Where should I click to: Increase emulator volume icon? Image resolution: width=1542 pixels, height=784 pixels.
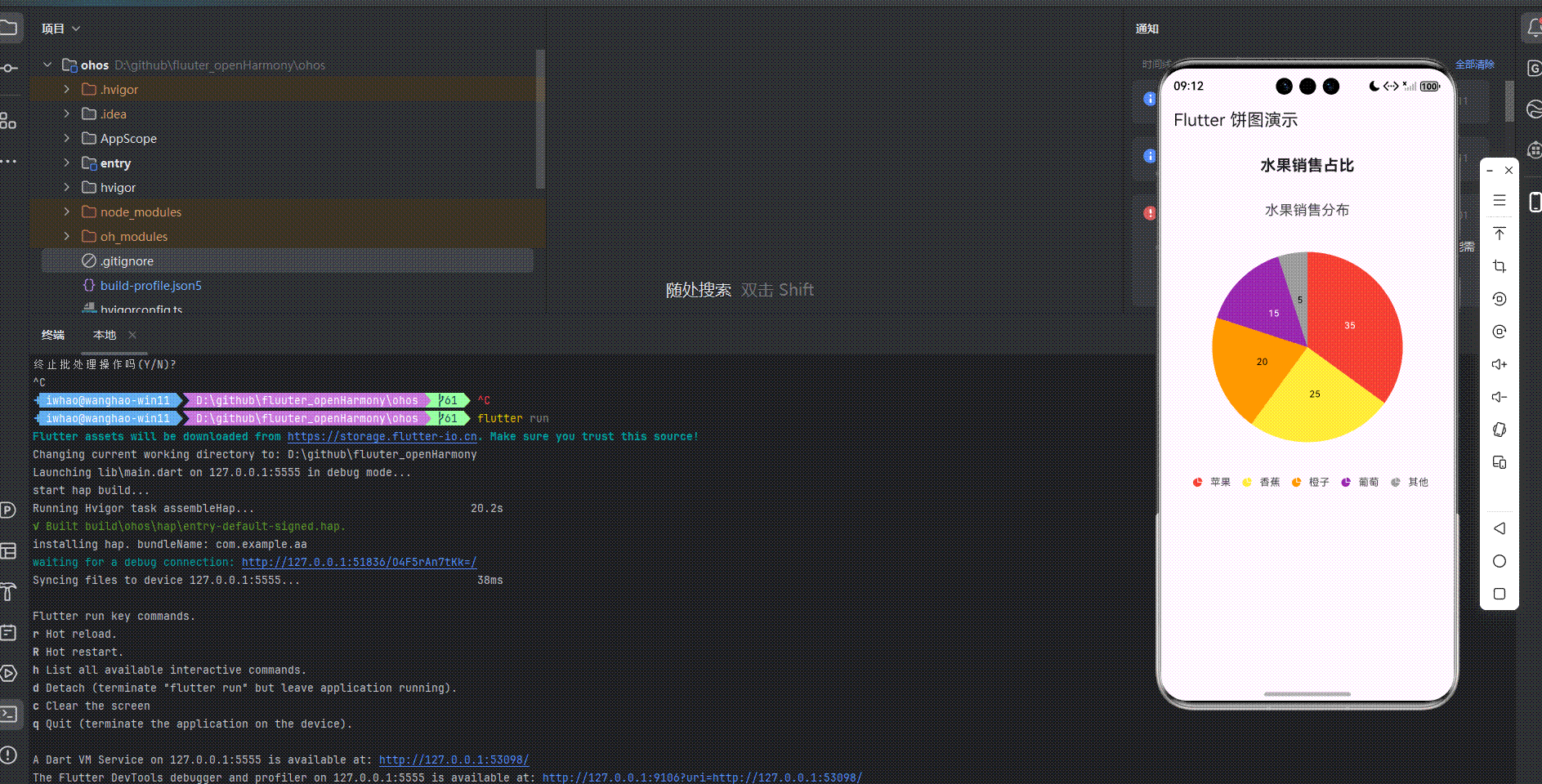[x=1500, y=364]
